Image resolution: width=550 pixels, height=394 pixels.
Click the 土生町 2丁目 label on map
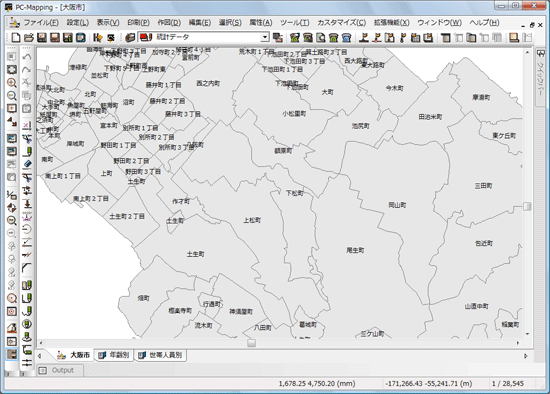click(x=127, y=216)
